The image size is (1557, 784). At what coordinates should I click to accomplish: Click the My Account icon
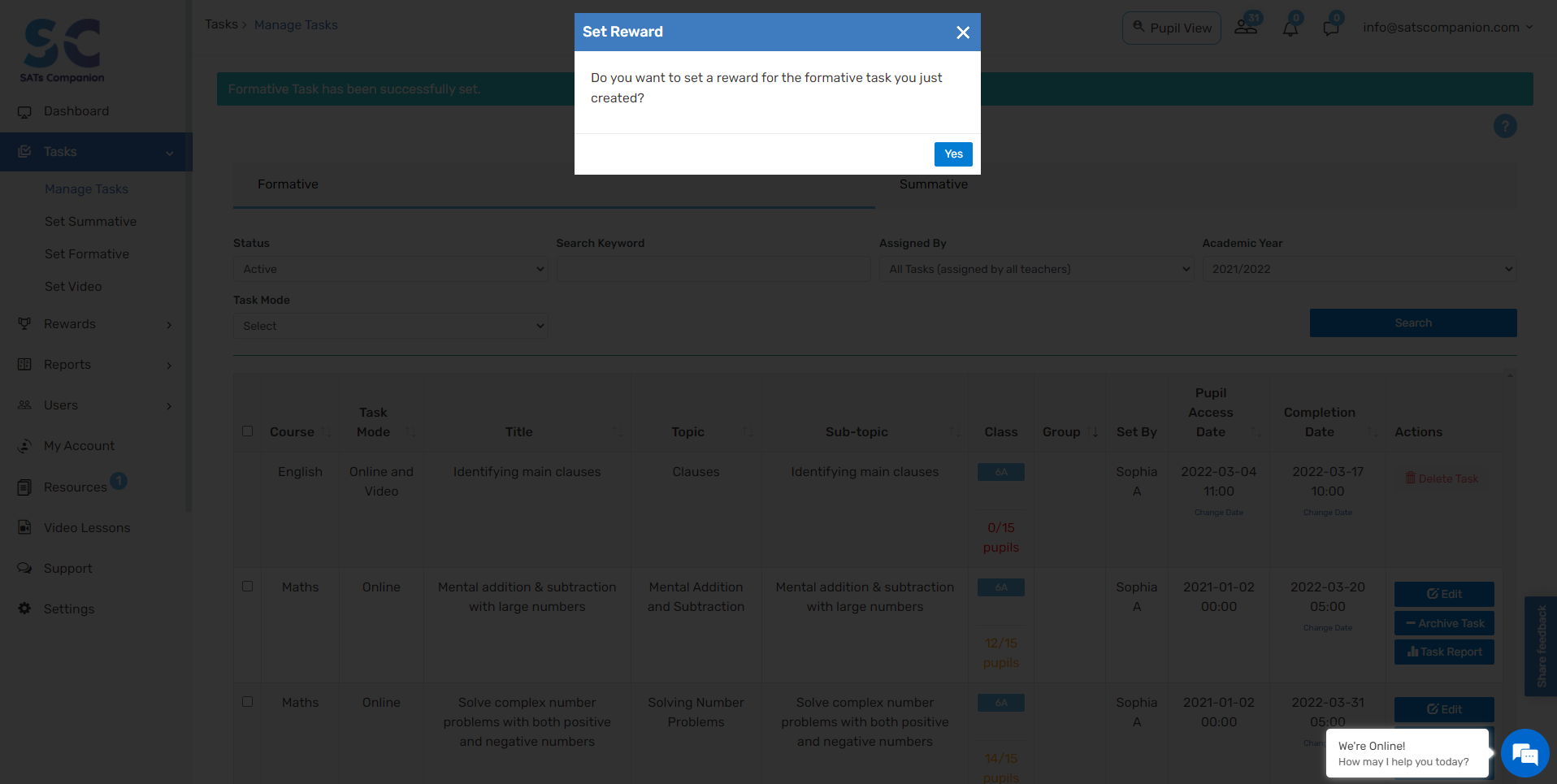(x=25, y=446)
